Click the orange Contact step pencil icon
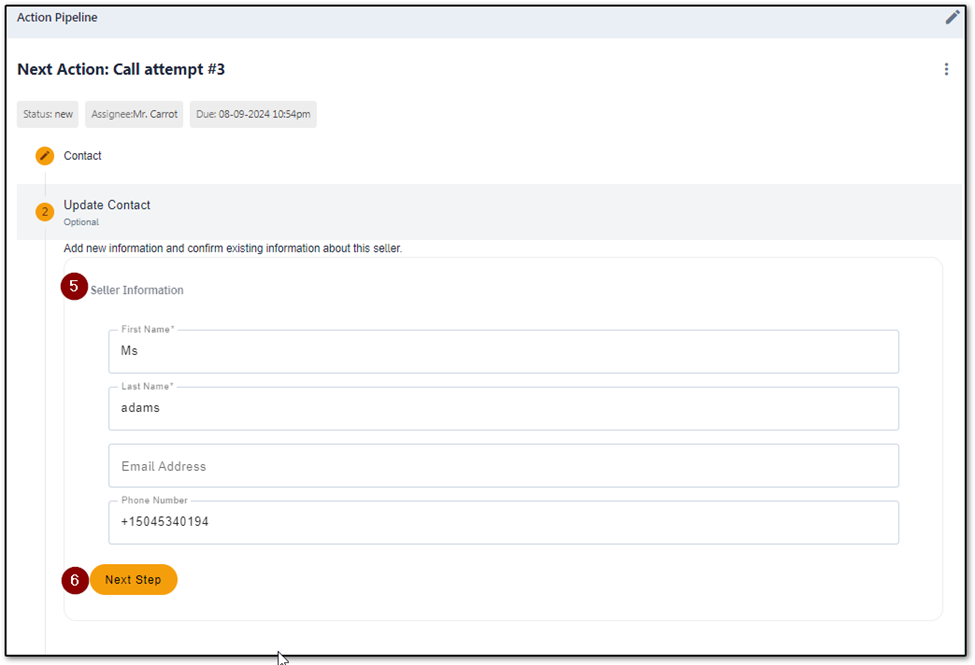 click(45, 156)
